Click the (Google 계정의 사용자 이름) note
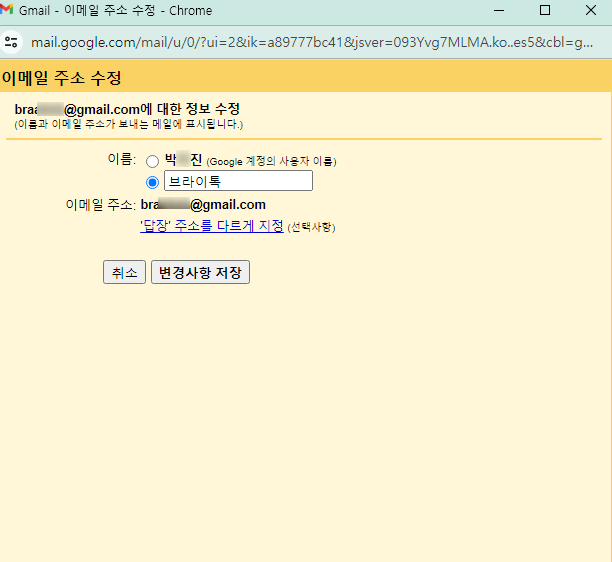 (271, 161)
